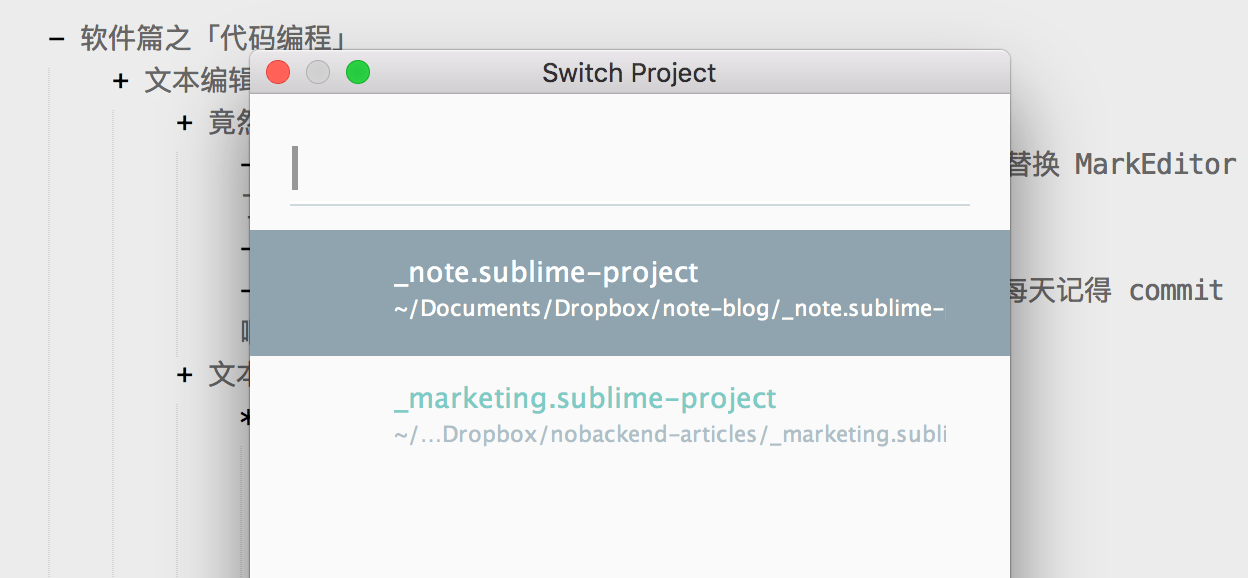The width and height of the screenshot is (1248, 578).
Task: Click the word MarkEditor in the editor
Action: coord(1155,165)
